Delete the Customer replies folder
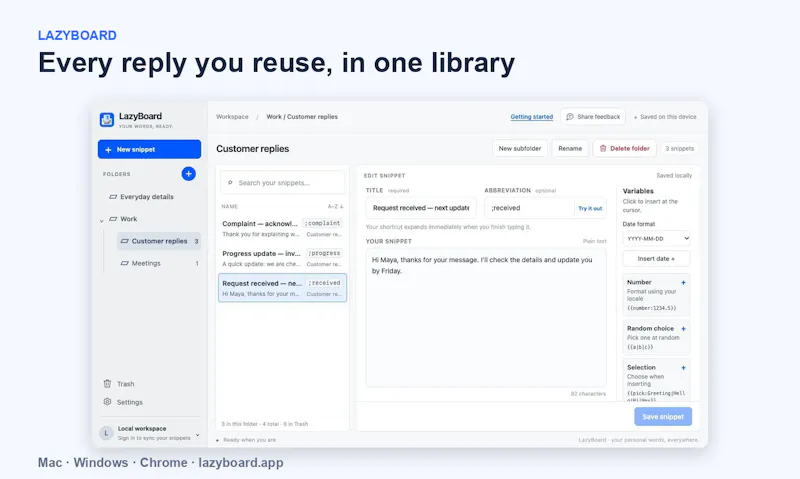 (624, 148)
